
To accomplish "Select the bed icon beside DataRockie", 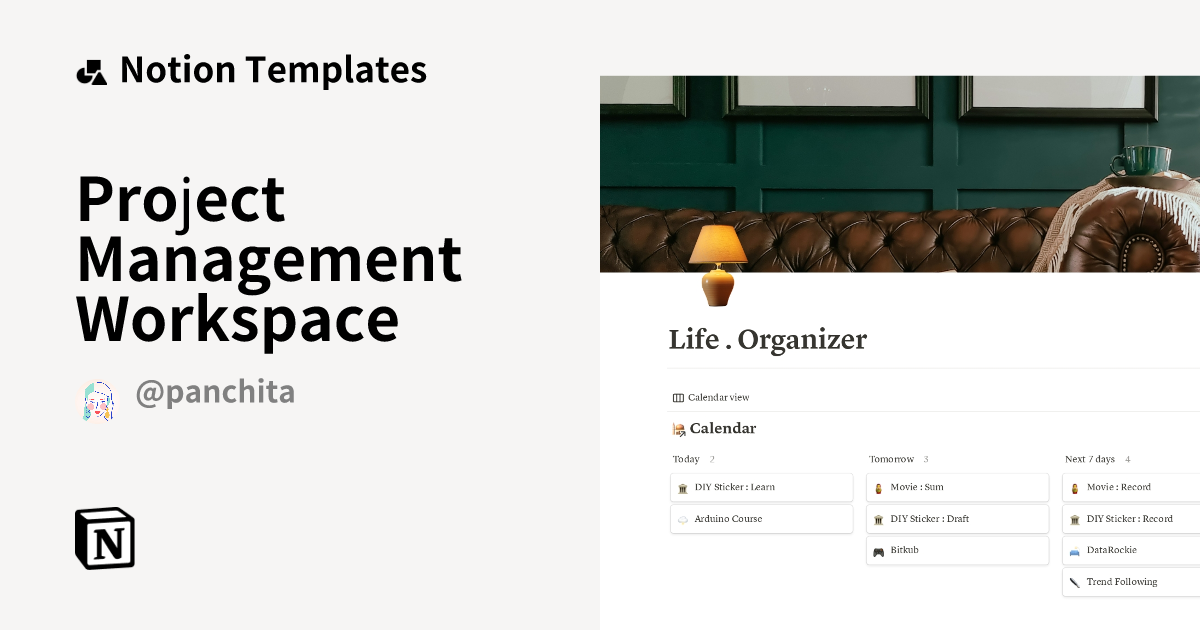I will (1075, 550).
